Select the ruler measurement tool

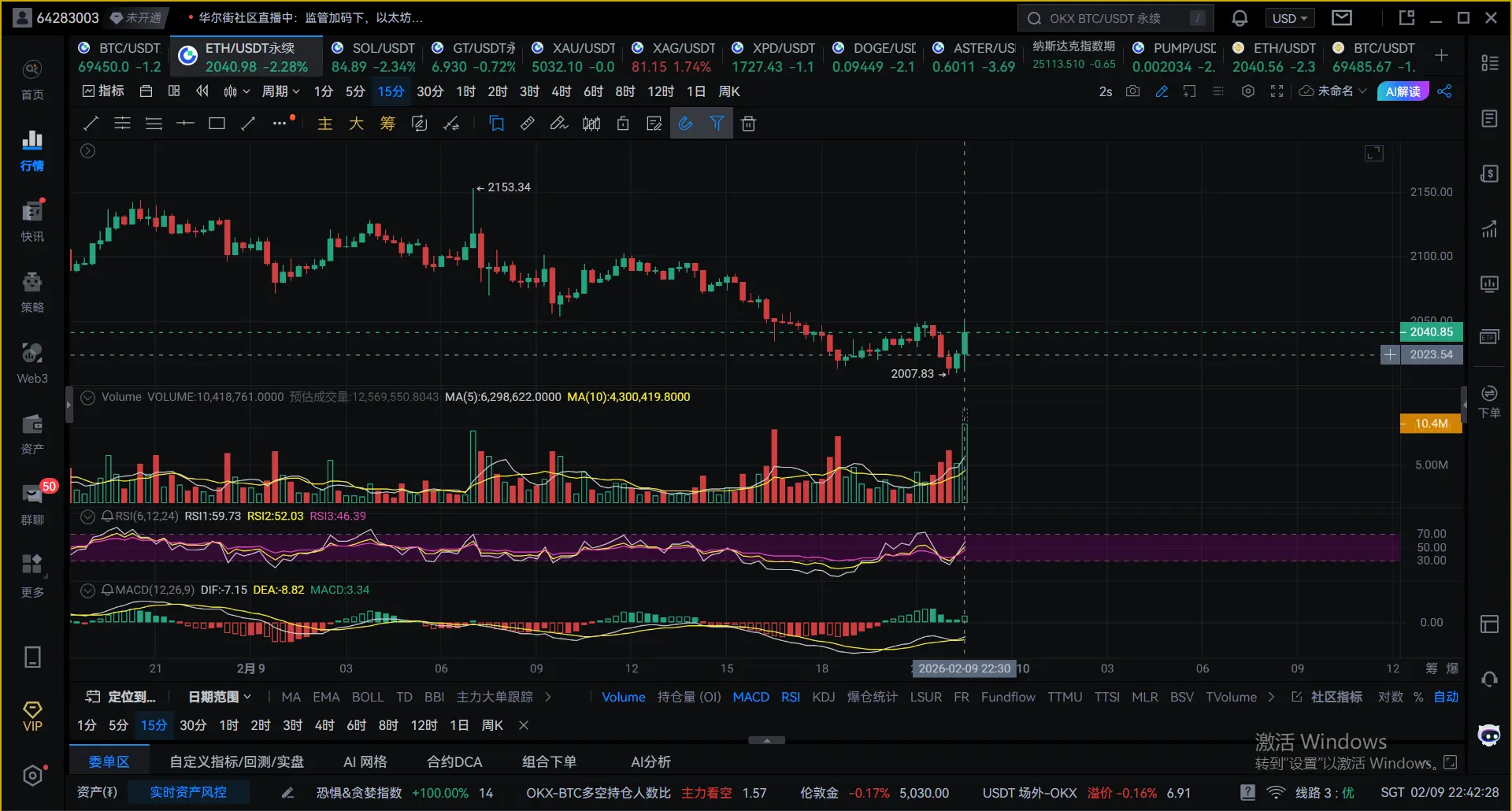point(528,124)
